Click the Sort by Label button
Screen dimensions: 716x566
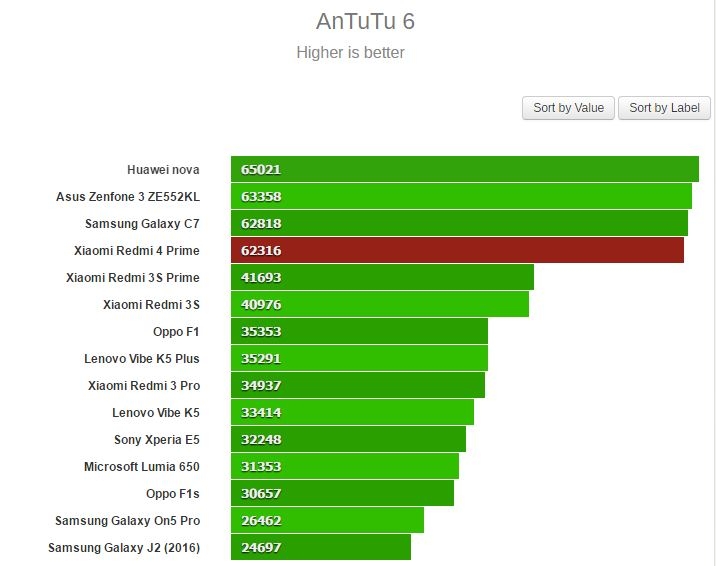click(664, 108)
